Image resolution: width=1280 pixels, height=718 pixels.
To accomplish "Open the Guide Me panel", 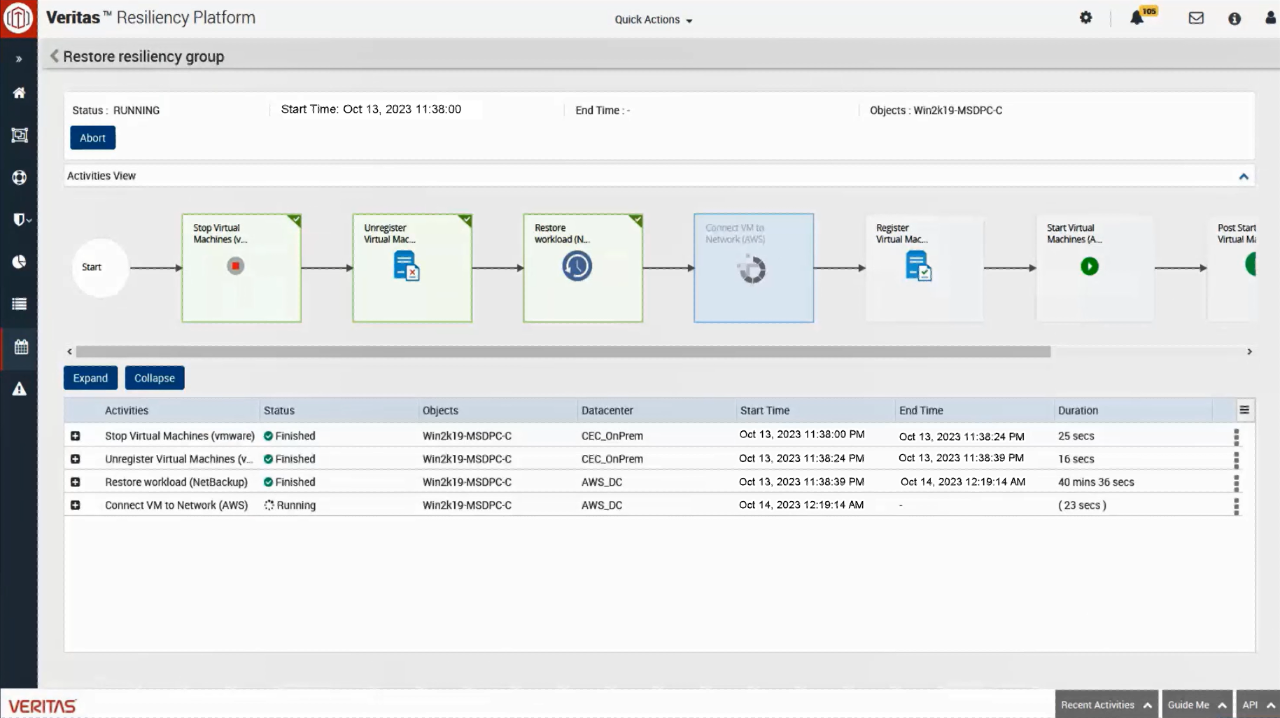I will click(1197, 704).
